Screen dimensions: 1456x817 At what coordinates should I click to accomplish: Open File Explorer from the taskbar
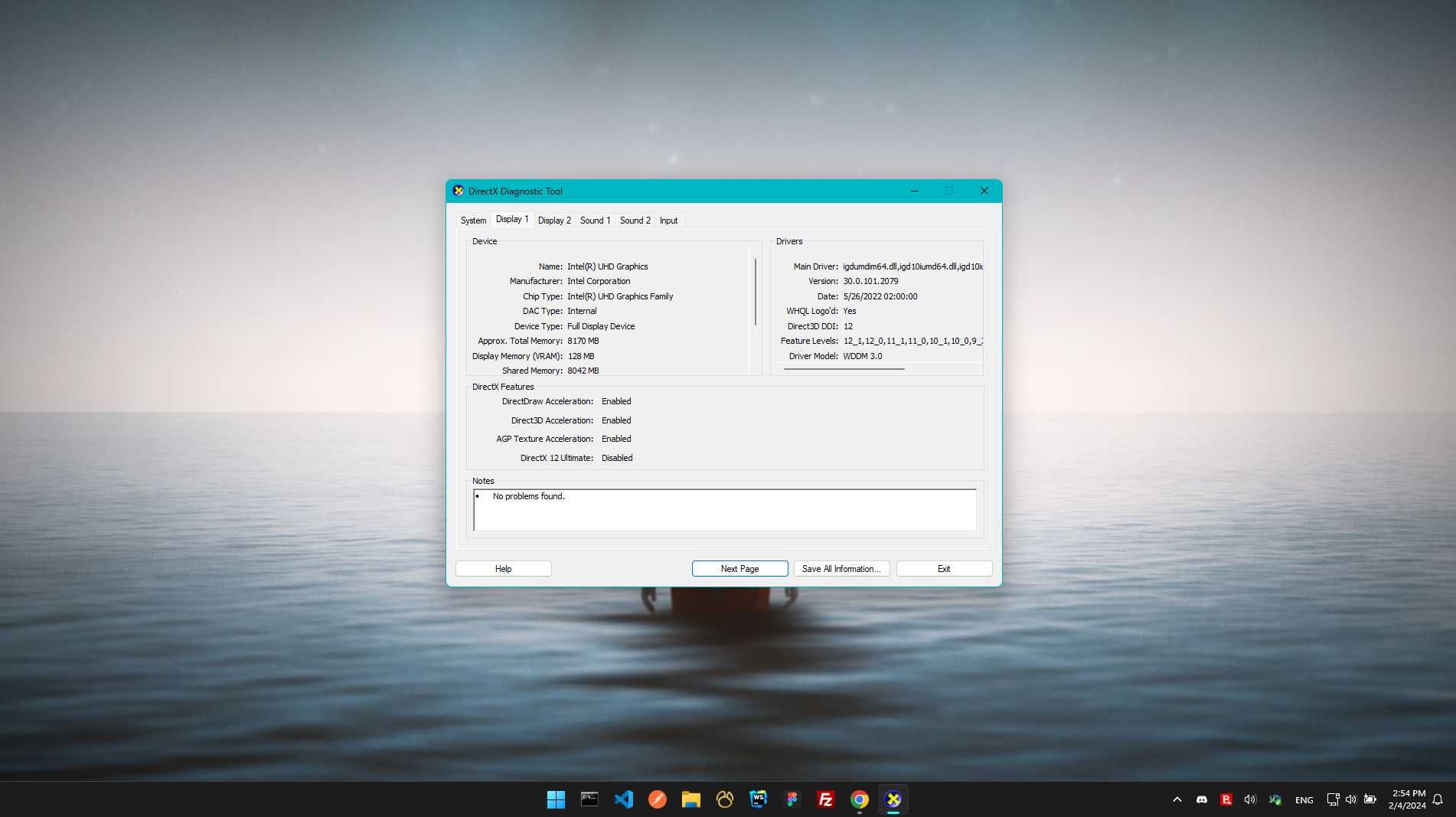690,799
